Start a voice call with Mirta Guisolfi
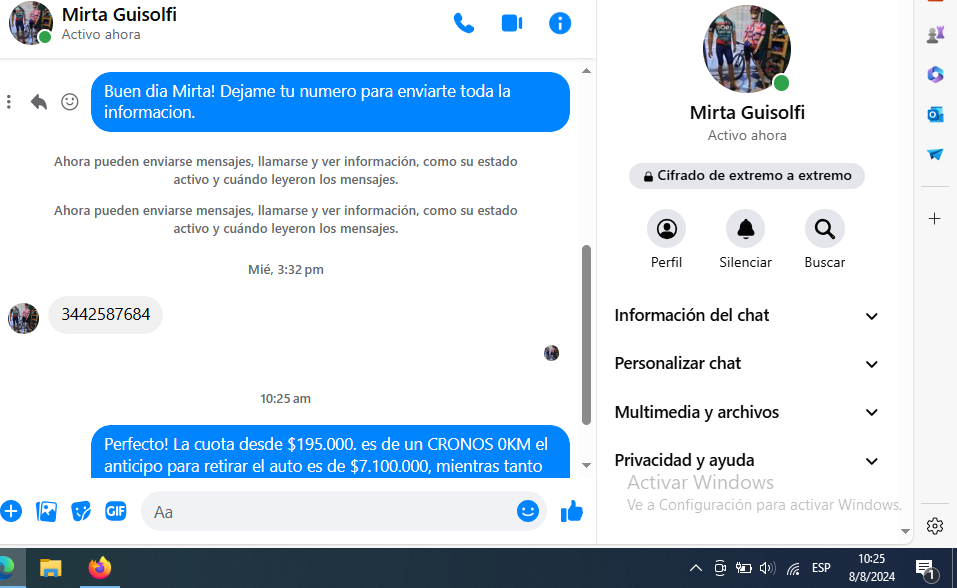The height and width of the screenshot is (588, 957). [464, 24]
